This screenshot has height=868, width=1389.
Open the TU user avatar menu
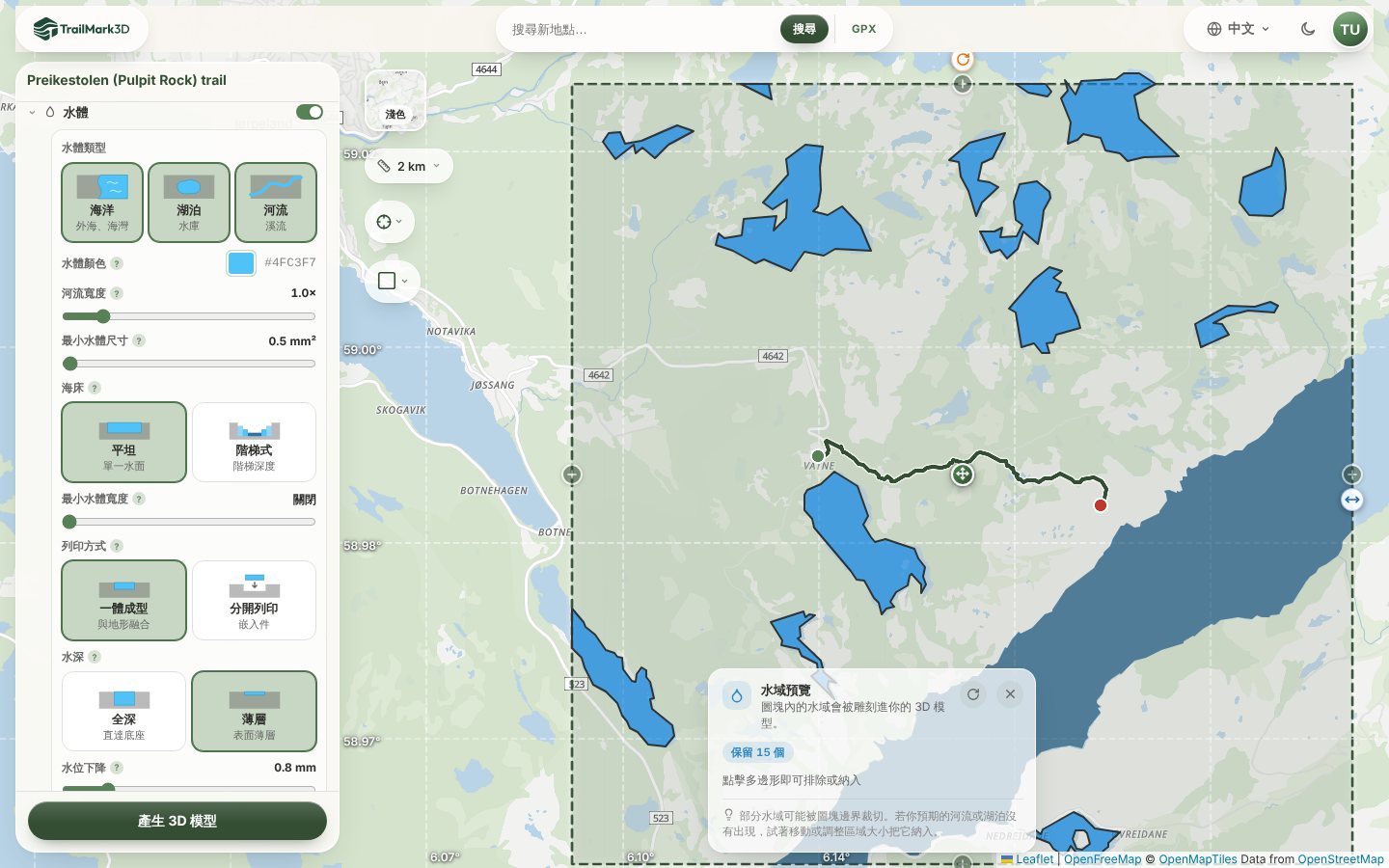point(1350,29)
